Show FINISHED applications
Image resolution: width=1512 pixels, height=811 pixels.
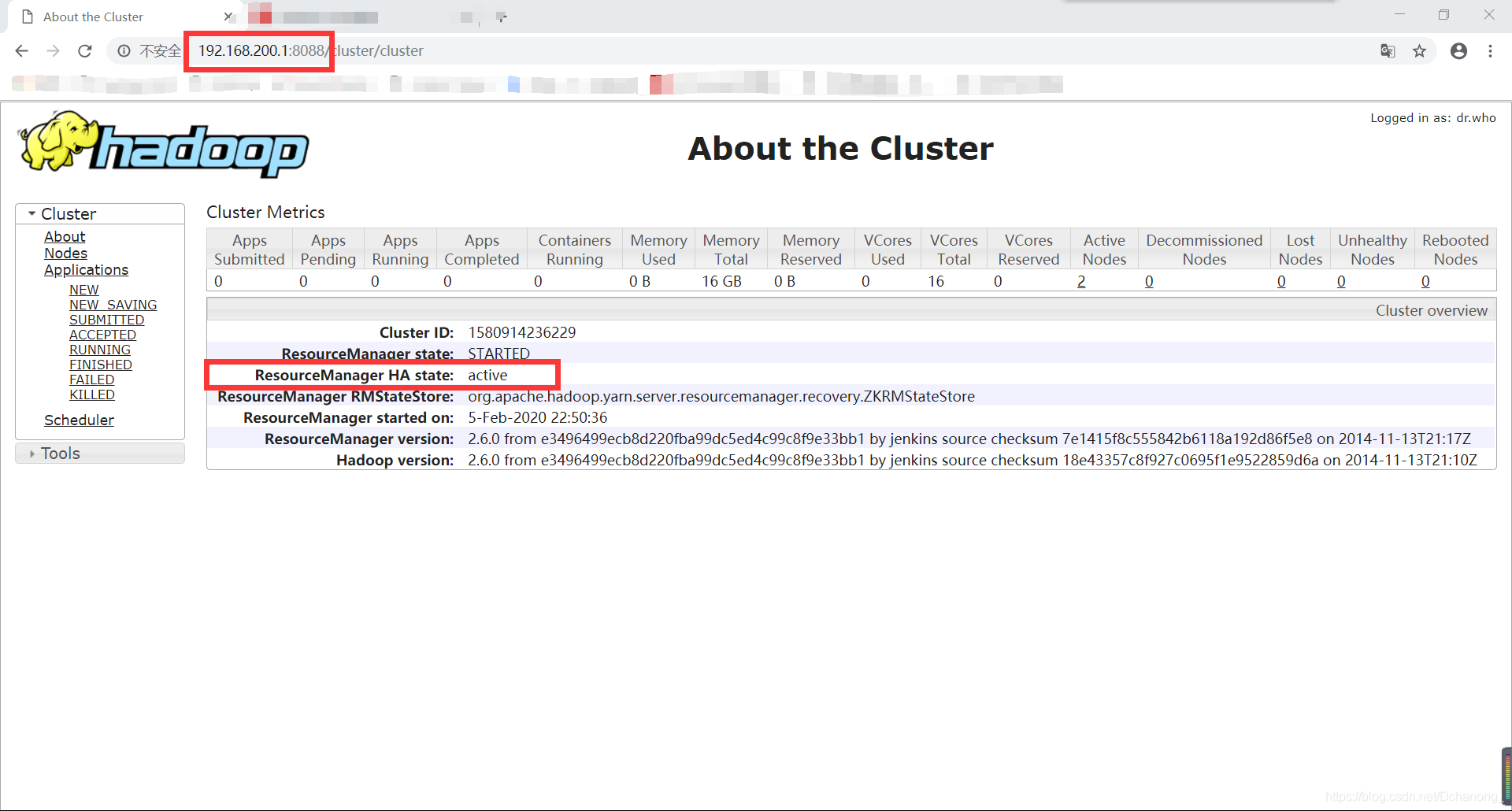point(100,365)
